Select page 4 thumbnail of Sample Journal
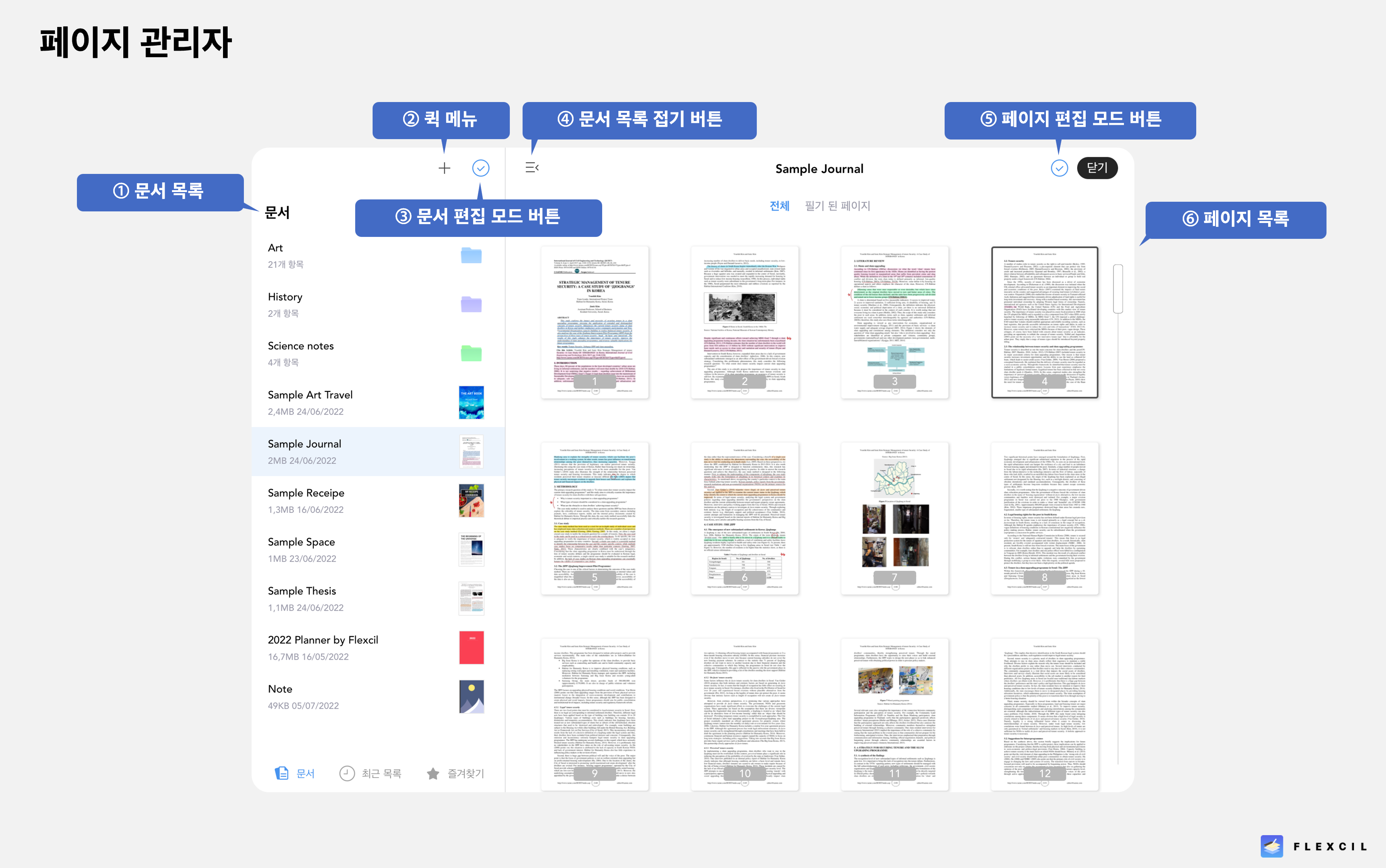 pyautogui.click(x=1045, y=323)
